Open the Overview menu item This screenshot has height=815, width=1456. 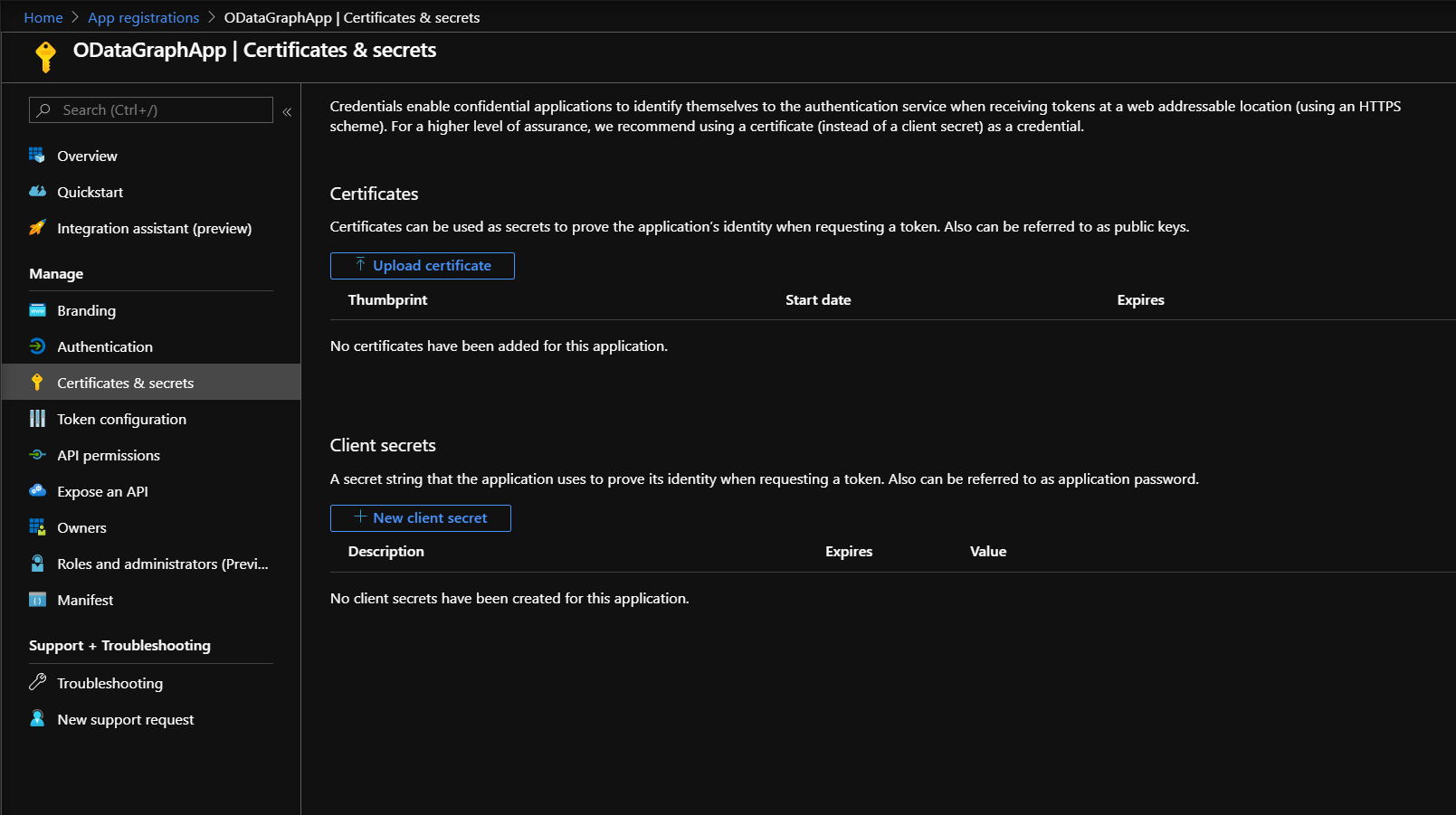point(151,156)
